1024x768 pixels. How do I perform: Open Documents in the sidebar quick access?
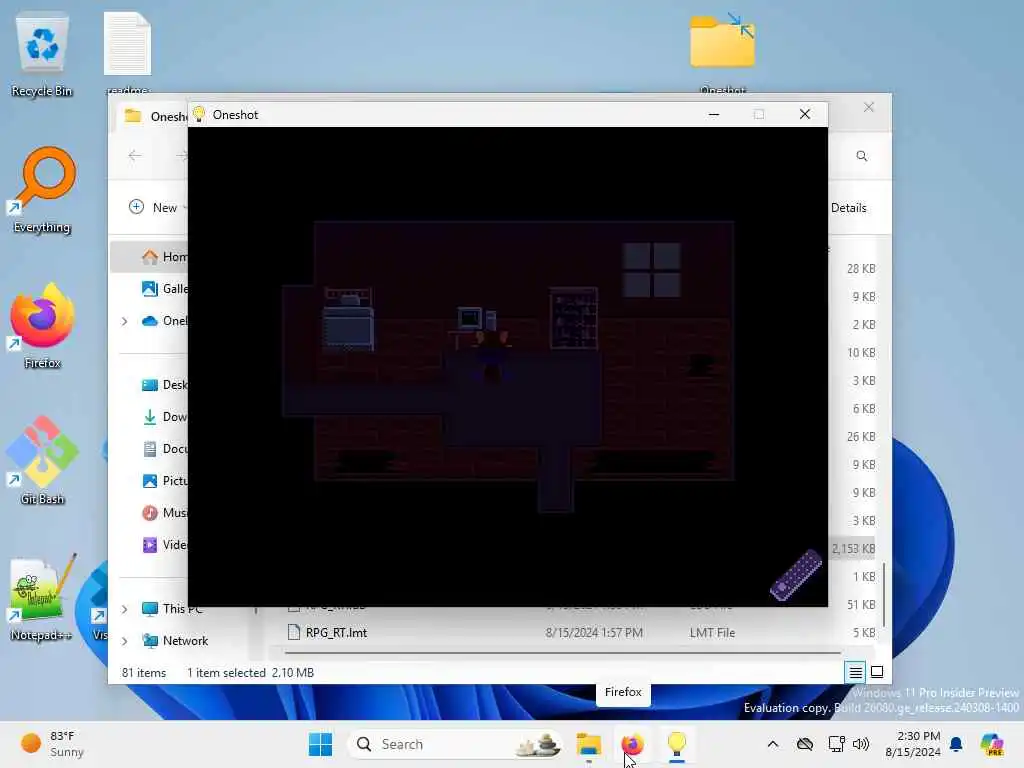165,449
